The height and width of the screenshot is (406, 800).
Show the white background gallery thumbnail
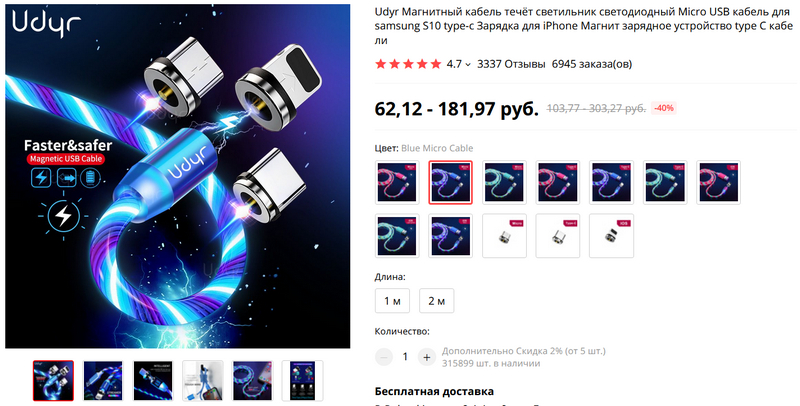[203, 380]
